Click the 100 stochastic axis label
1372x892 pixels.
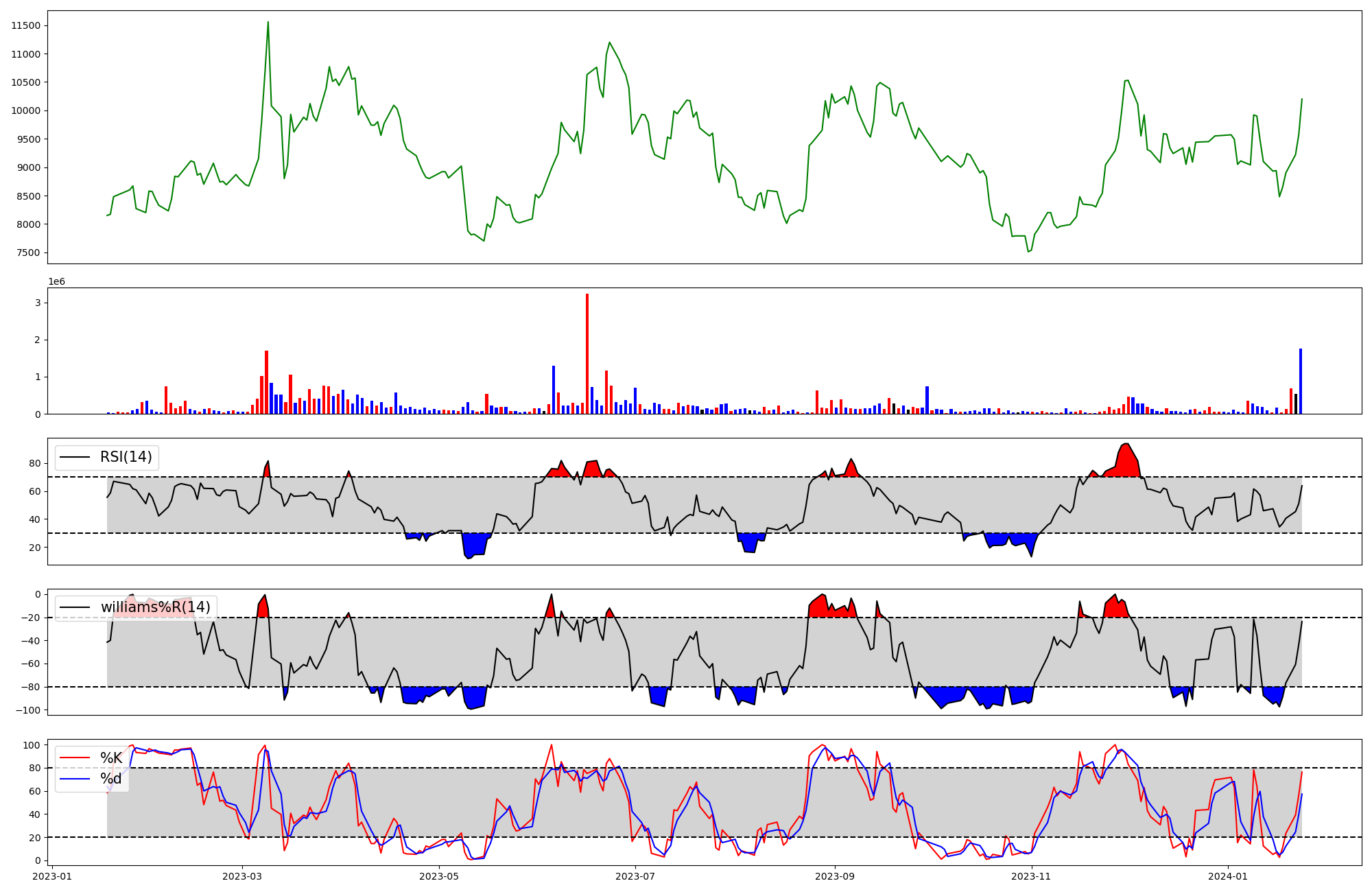pos(34,745)
